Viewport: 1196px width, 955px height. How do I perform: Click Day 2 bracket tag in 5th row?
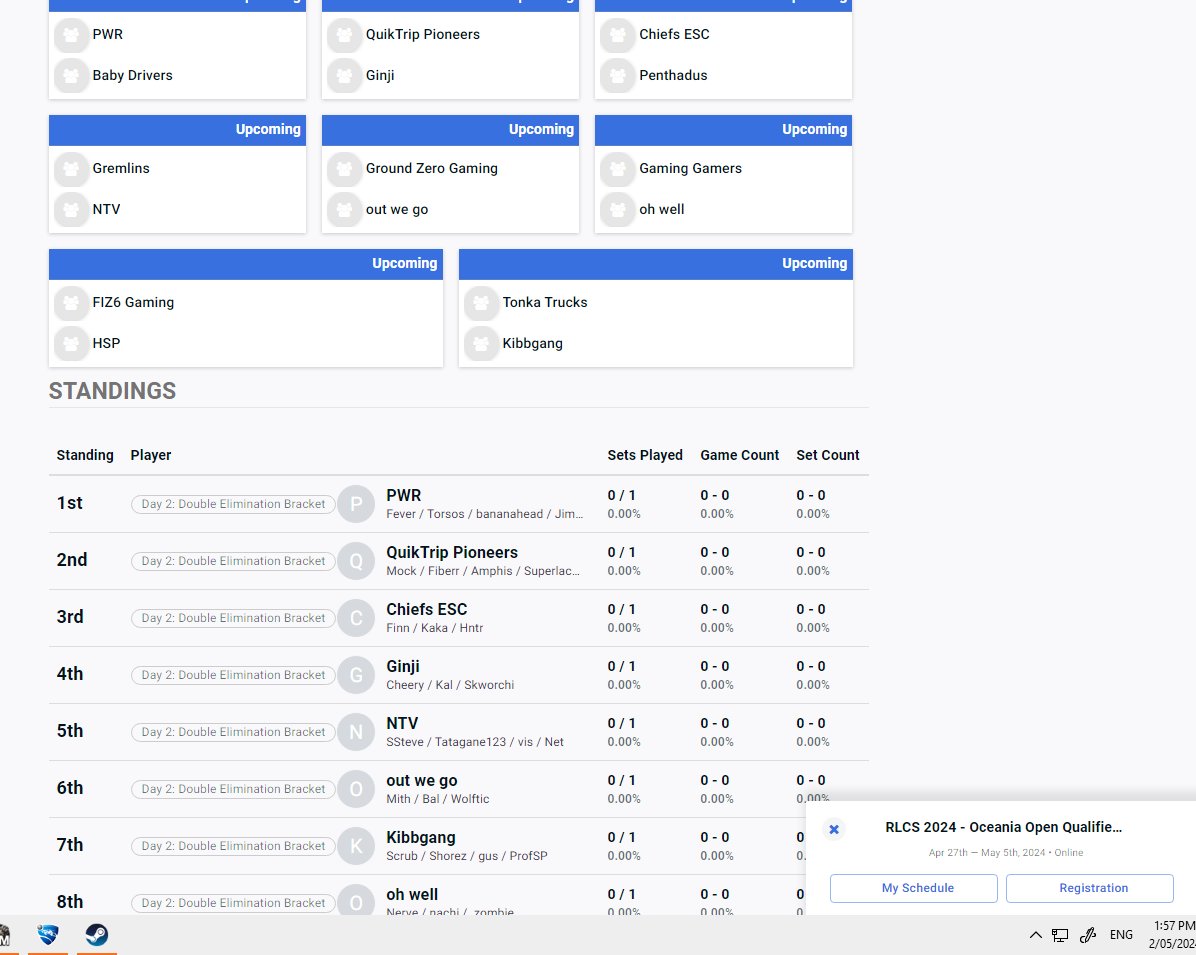(233, 732)
